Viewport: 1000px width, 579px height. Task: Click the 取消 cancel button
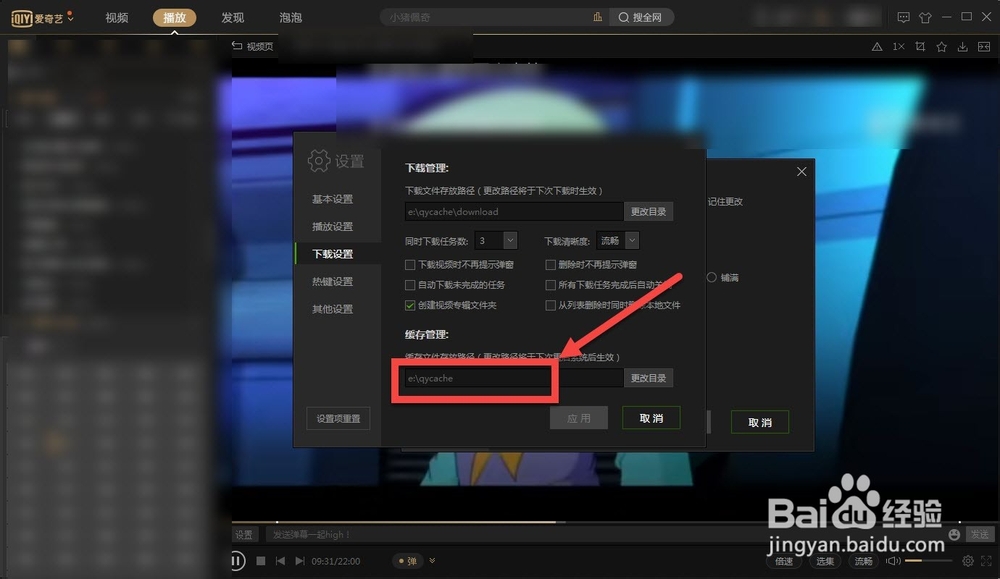pos(651,417)
